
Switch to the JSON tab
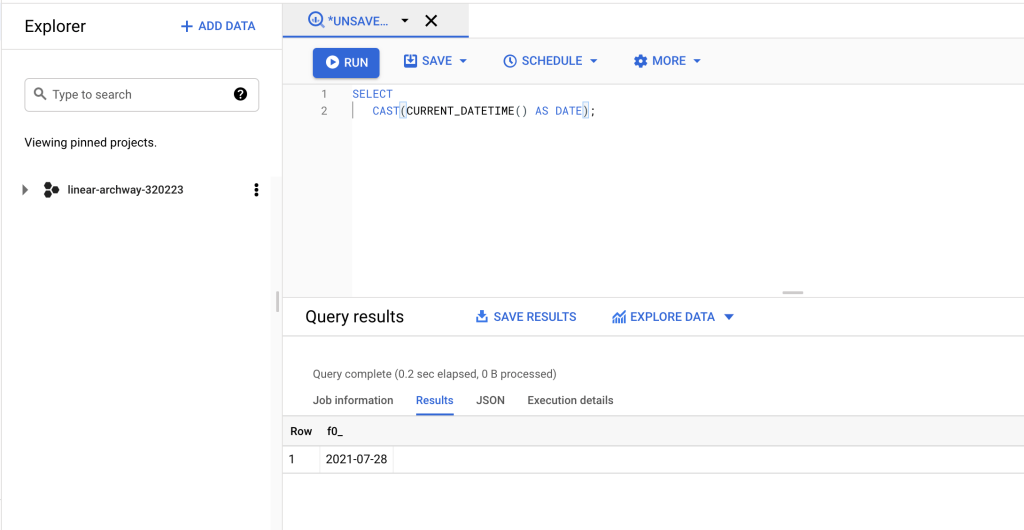tap(490, 400)
